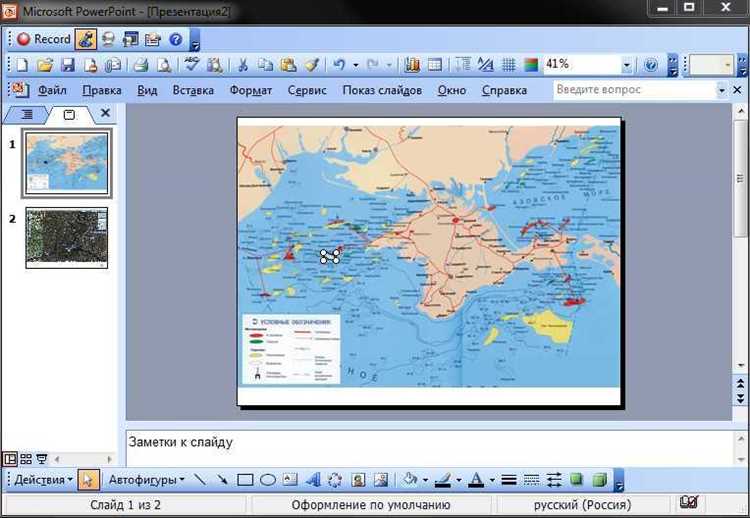750x518 pixels.
Task: Select the Line drawing tool
Action: click(199, 480)
